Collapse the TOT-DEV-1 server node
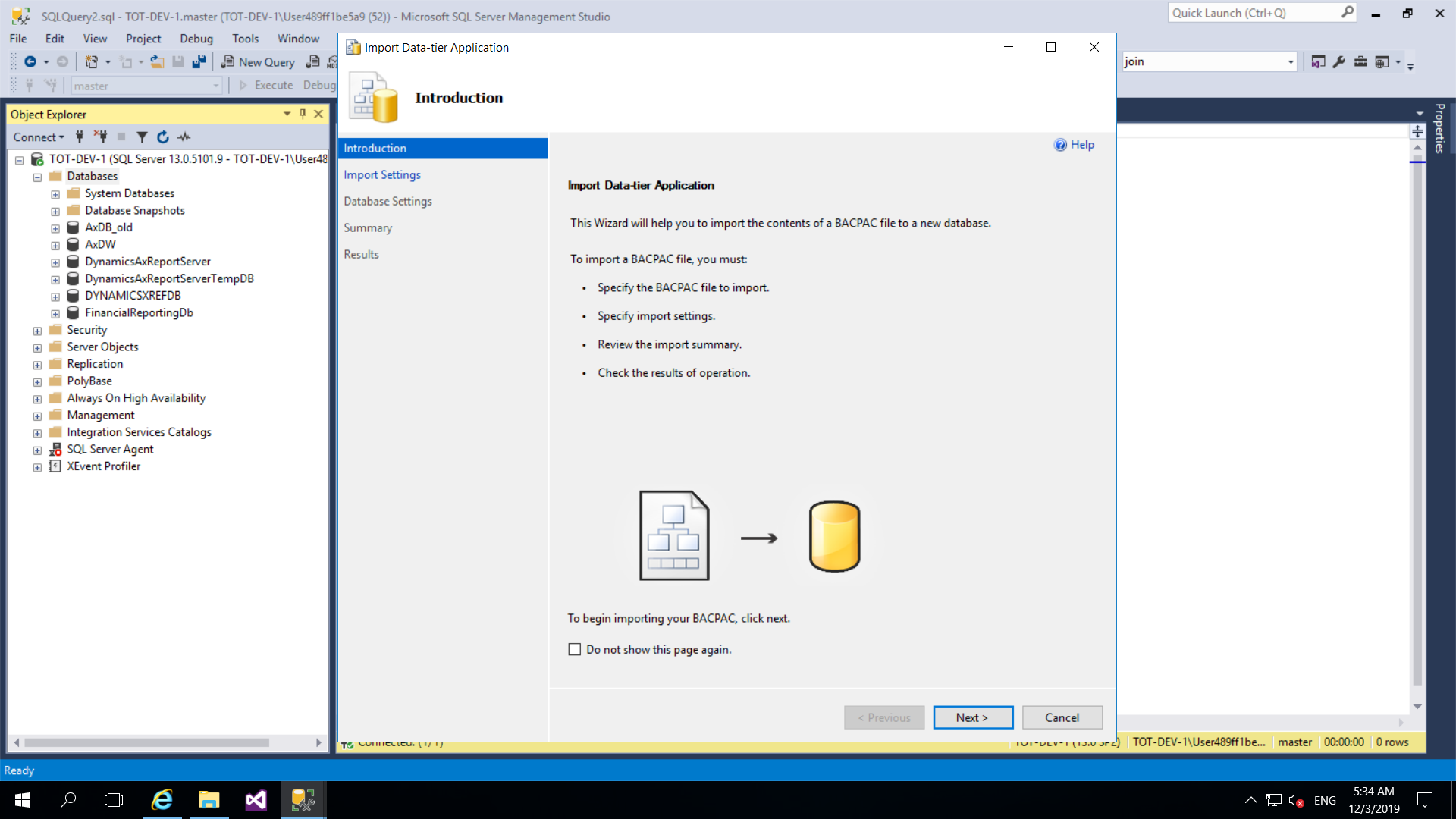 (19, 160)
